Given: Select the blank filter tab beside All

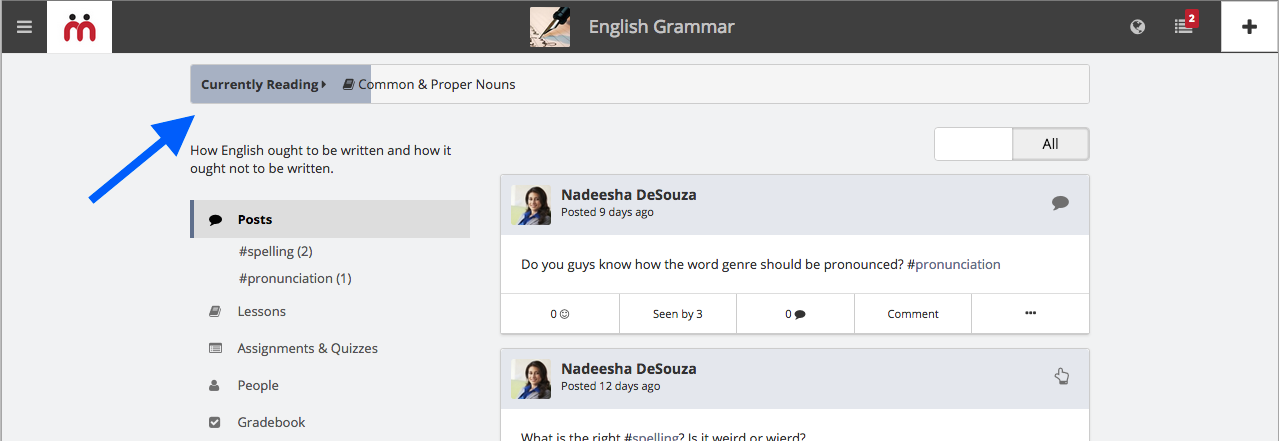Looking at the screenshot, I should coord(974,144).
